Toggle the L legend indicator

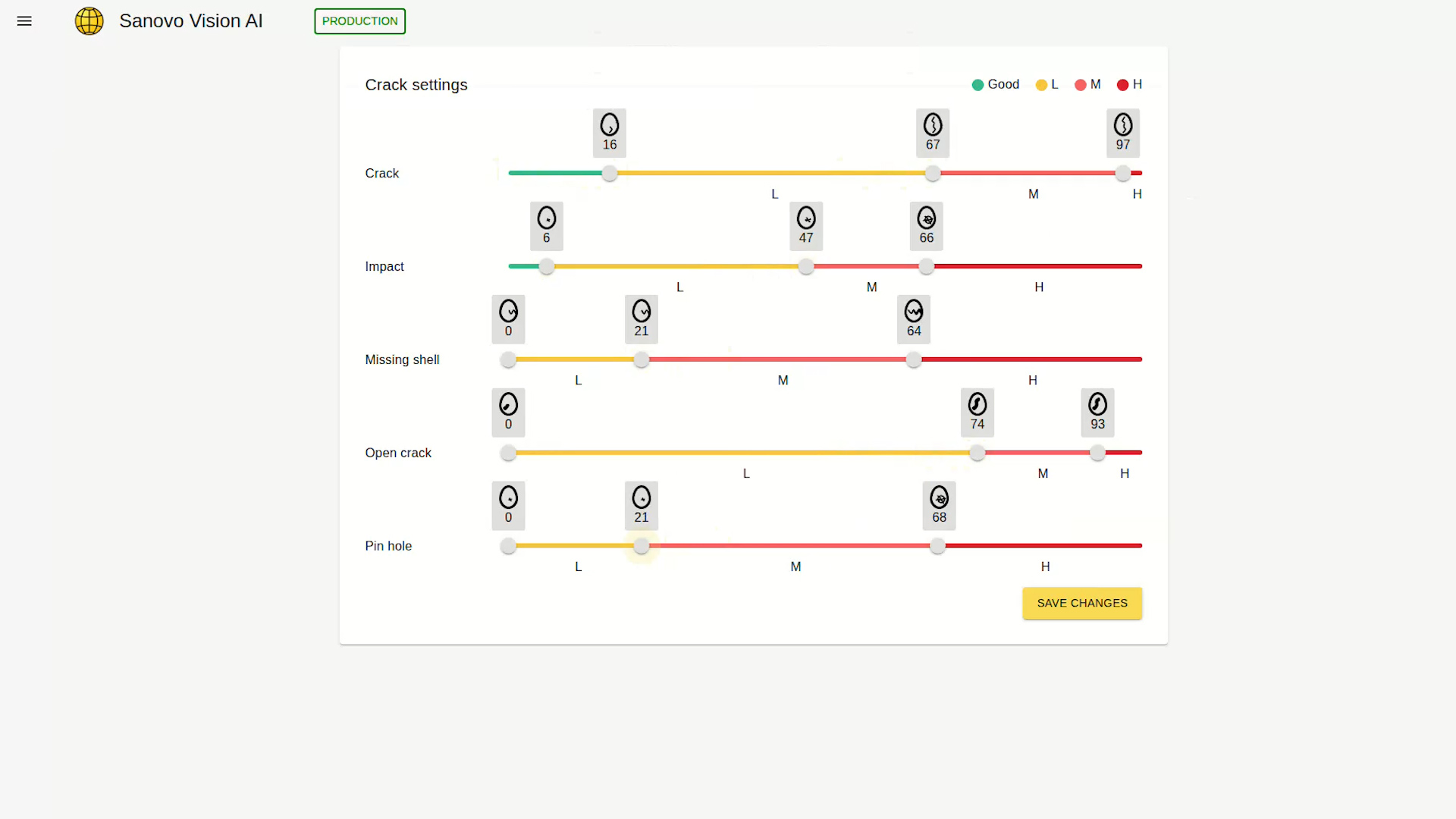[1040, 84]
